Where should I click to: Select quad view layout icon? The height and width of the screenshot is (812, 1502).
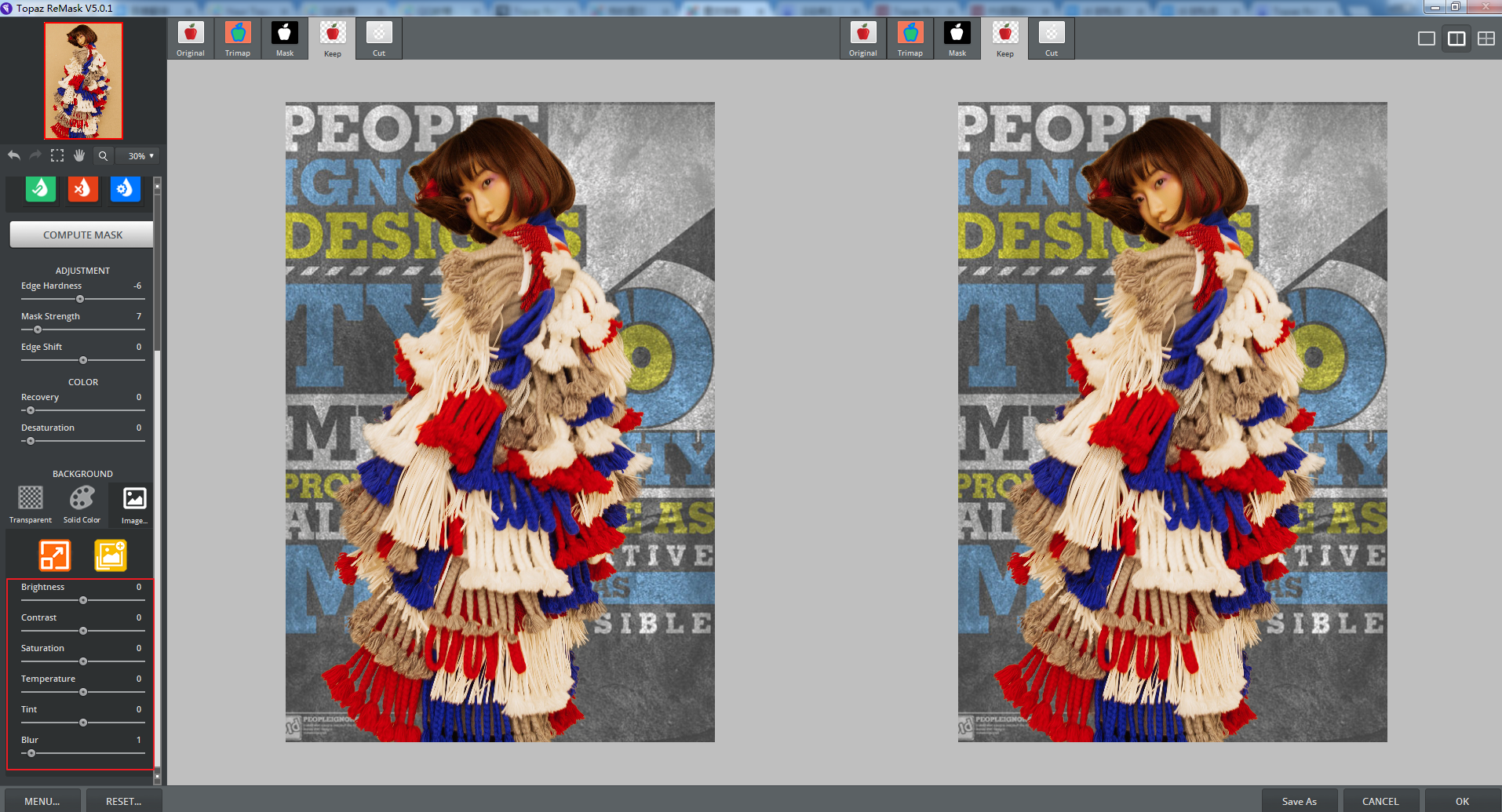coord(1486,38)
